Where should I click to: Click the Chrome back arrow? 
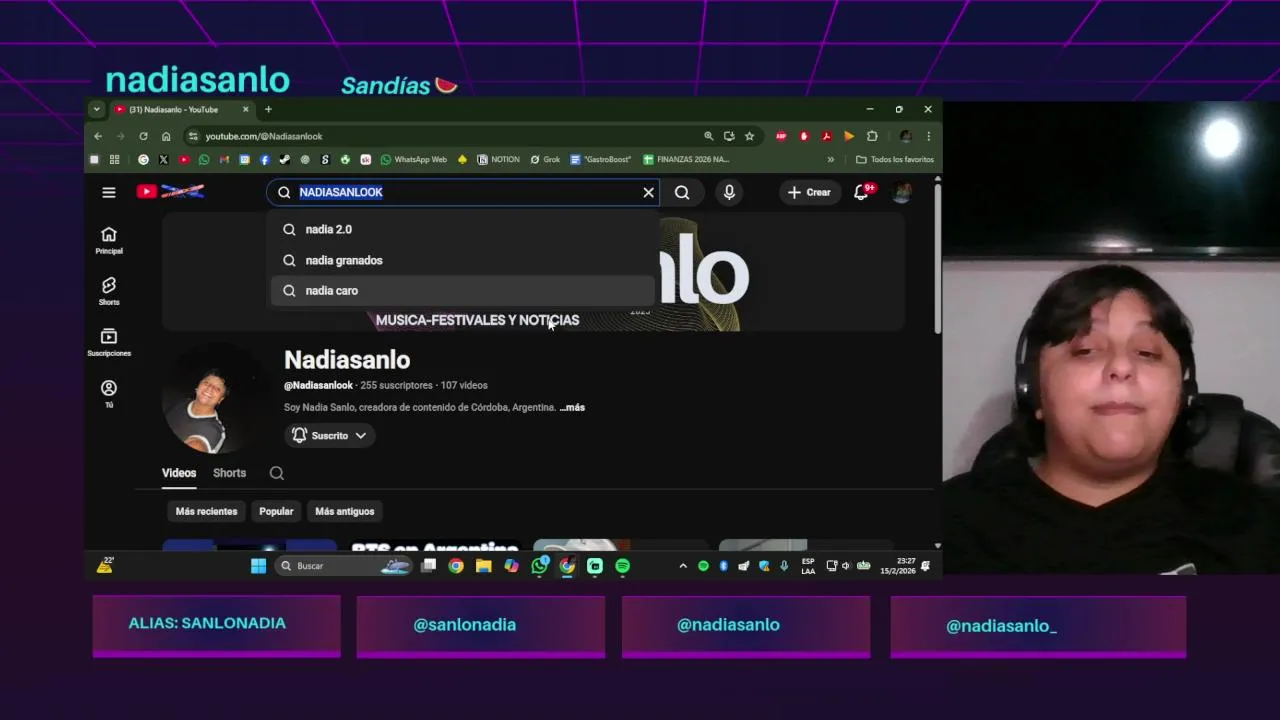coord(98,136)
